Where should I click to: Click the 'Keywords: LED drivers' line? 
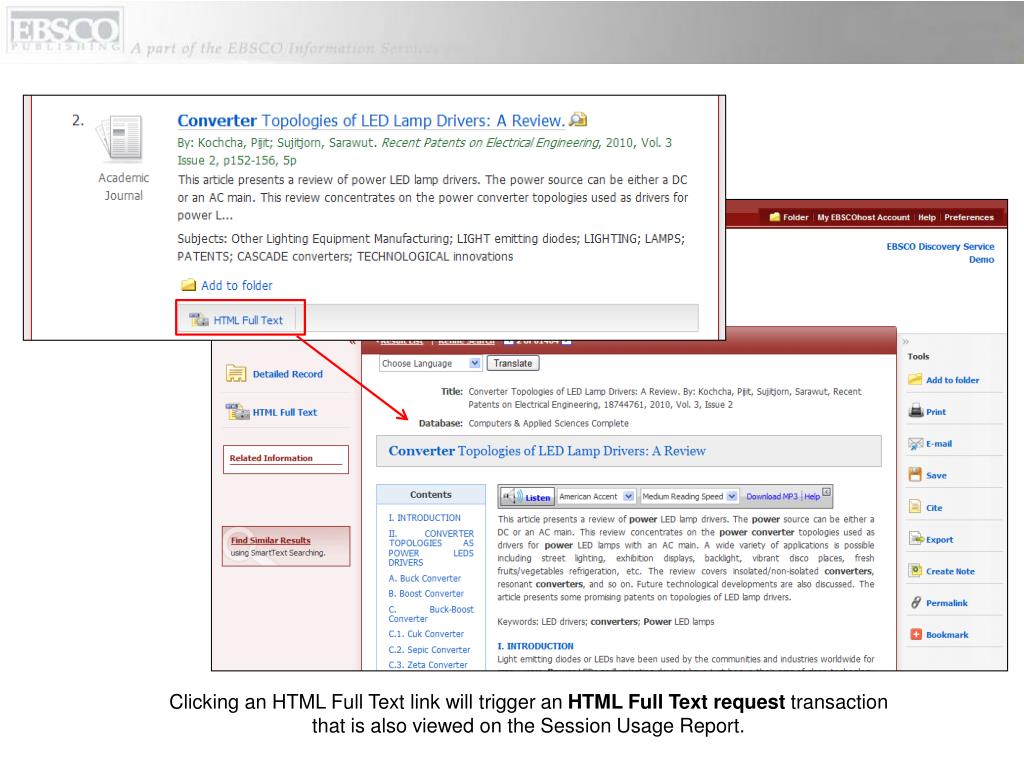pos(605,622)
